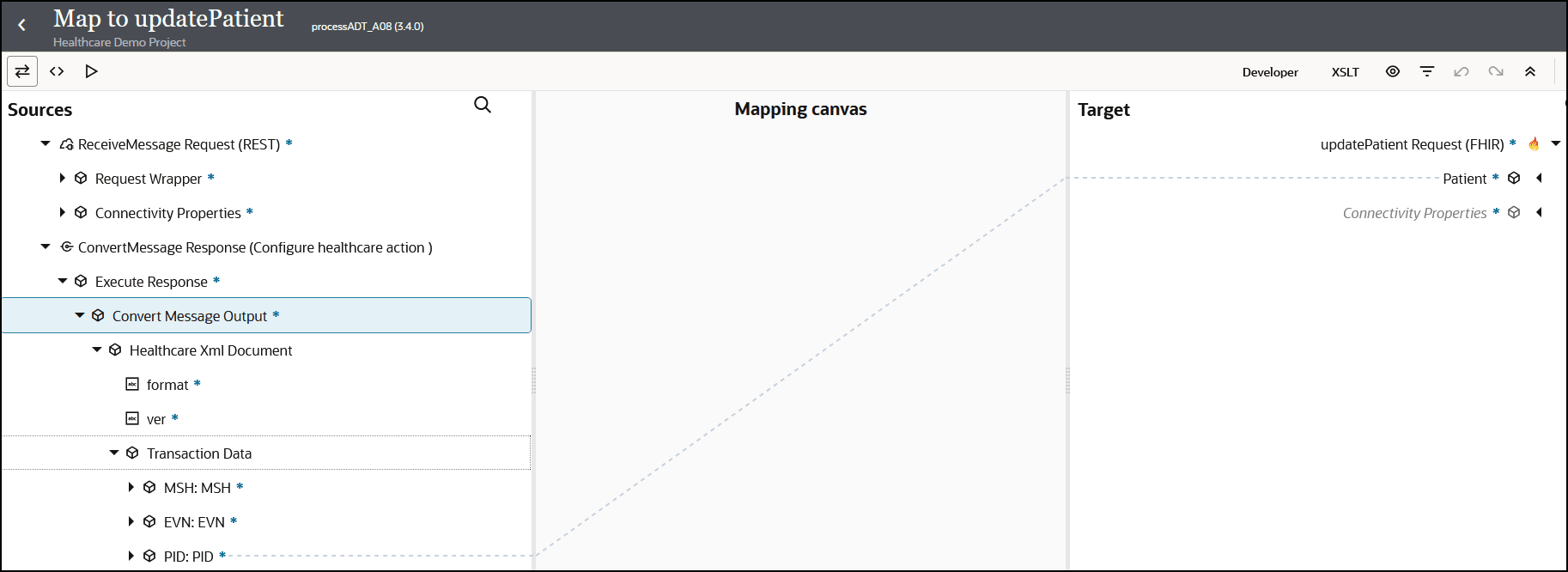Search the Sources tree
The width and height of the screenshot is (1568, 572).
pyautogui.click(x=483, y=105)
